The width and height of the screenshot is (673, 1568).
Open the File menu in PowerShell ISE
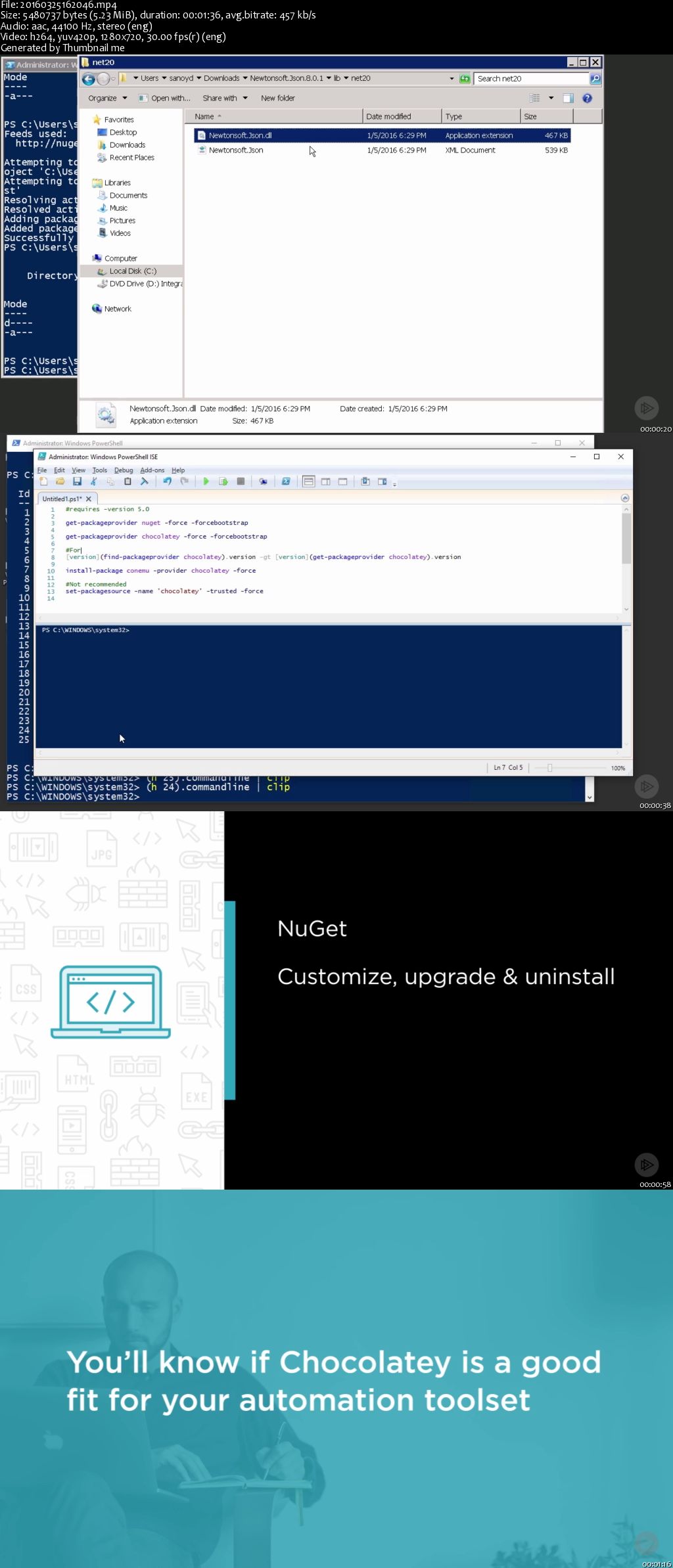pos(42,470)
